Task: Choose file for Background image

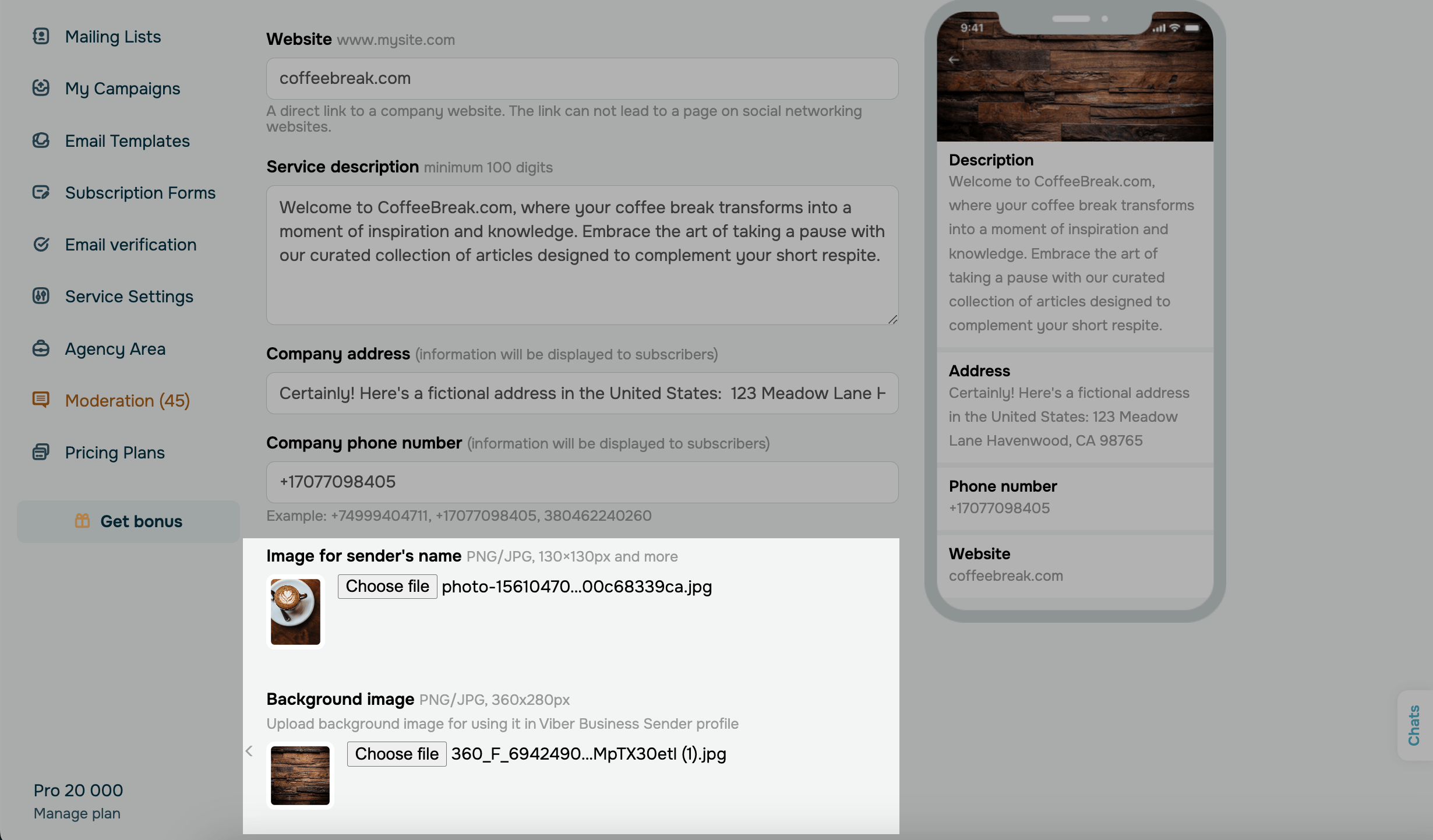Action: tap(397, 754)
